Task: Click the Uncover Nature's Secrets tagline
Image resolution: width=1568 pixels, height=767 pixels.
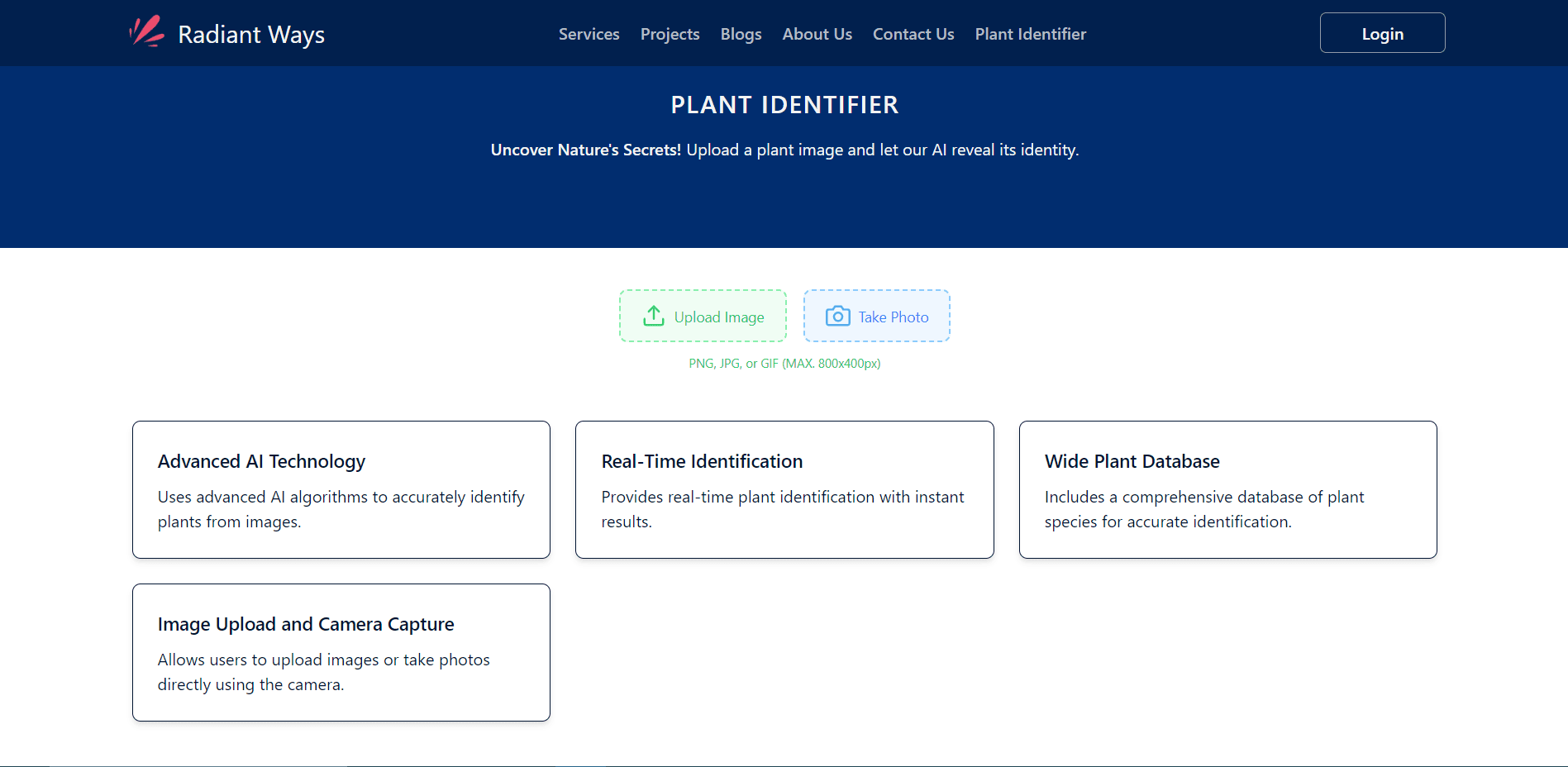Action: 784,150
